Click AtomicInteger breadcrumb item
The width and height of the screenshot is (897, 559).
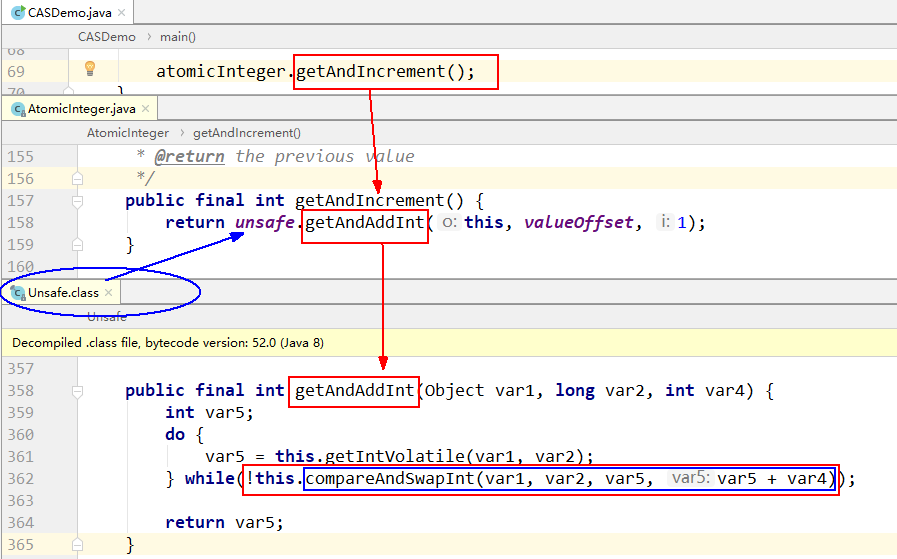coord(128,133)
